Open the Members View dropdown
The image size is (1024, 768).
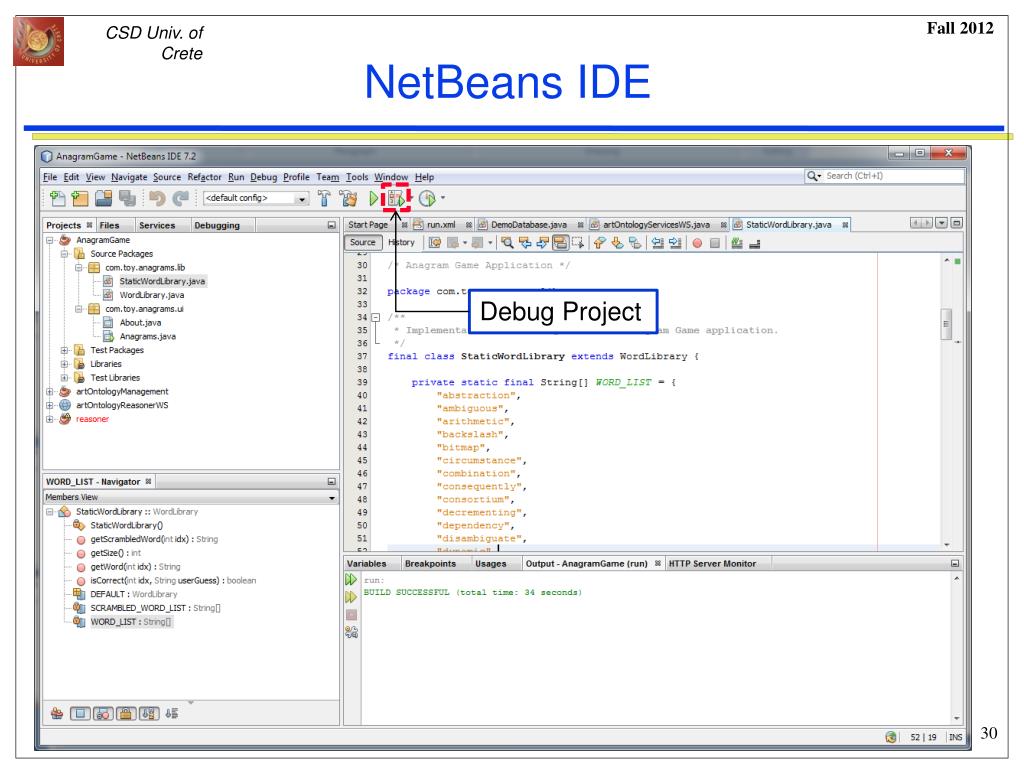click(x=332, y=497)
